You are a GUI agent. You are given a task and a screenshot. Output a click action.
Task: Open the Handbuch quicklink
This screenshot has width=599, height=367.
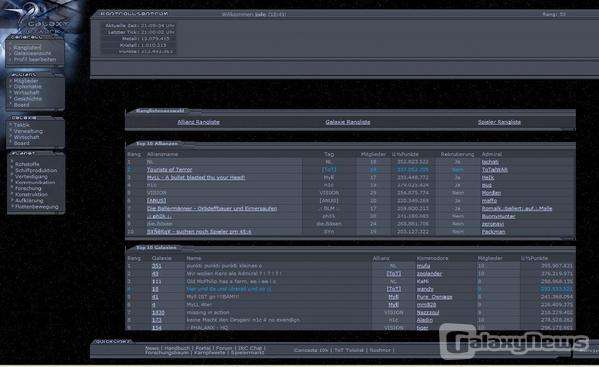point(177,348)
